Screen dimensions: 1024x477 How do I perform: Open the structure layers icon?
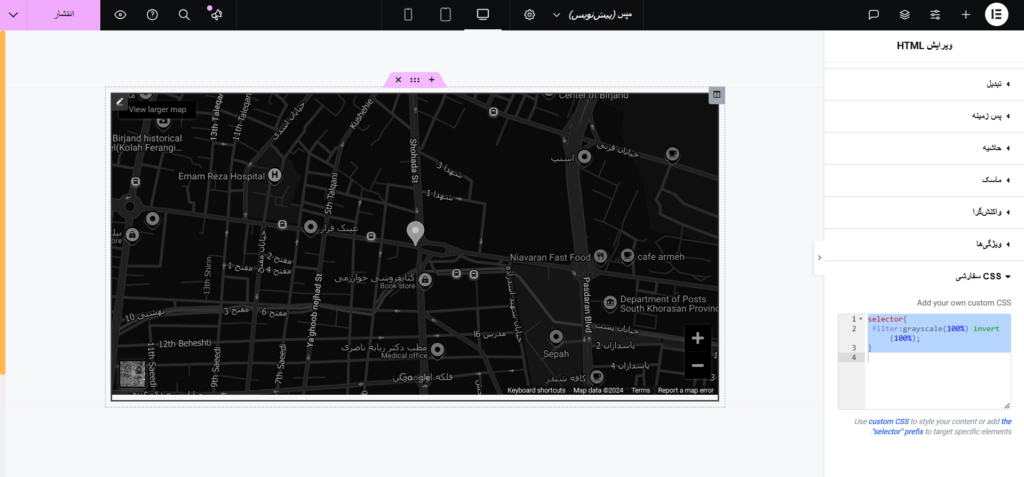tap(904, 15)
